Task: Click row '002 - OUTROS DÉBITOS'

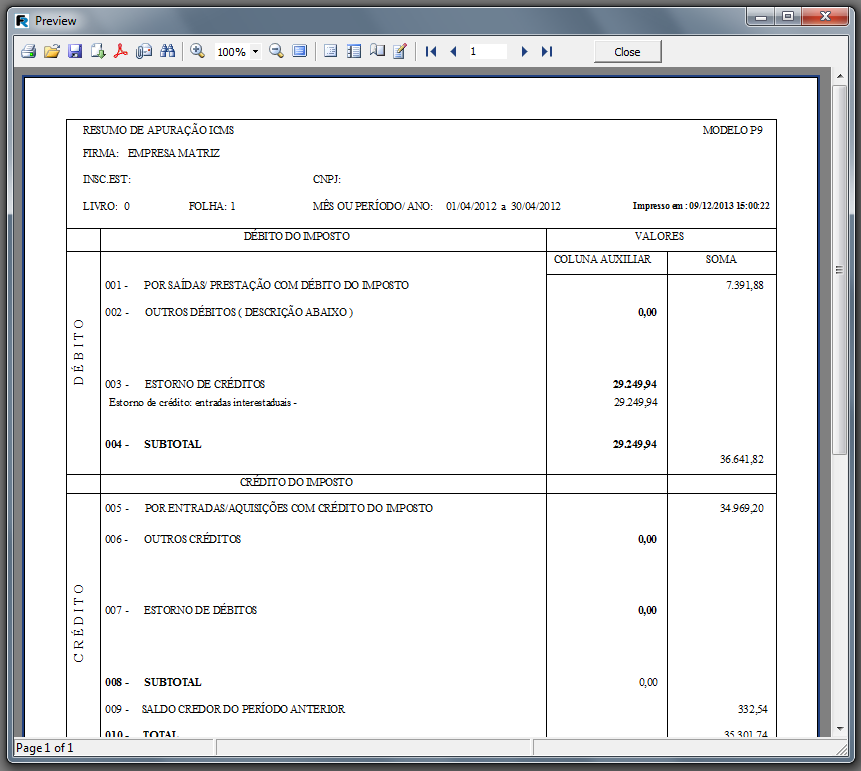Action: coord(229,312)
